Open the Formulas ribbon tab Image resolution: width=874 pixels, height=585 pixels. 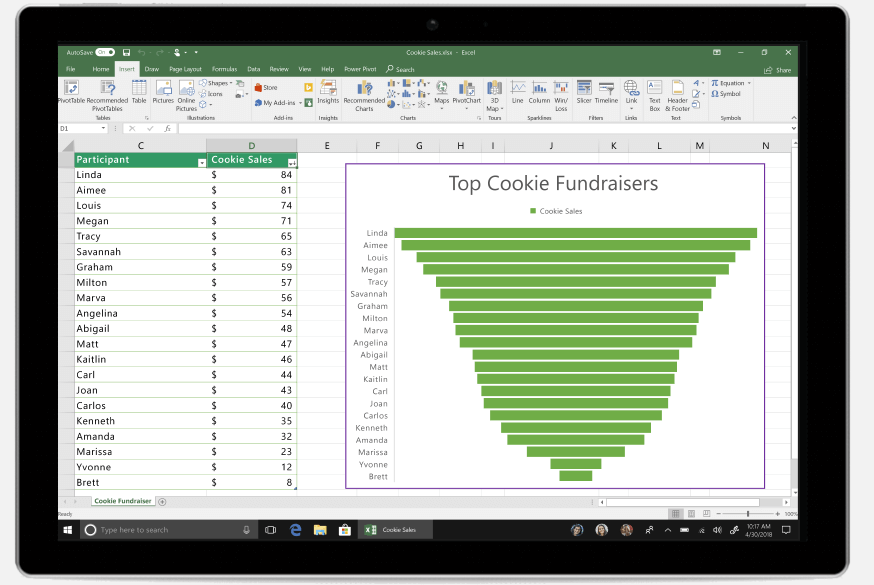tap(224, 69)
